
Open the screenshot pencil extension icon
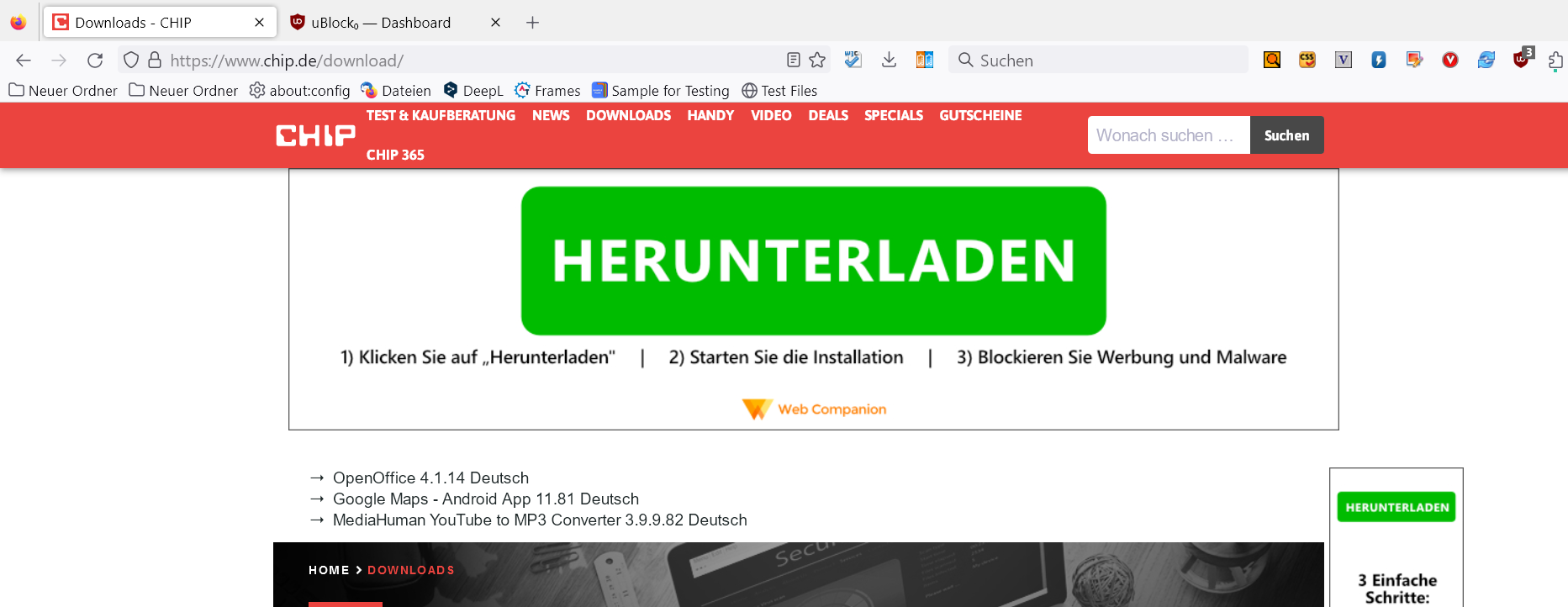1414,60
